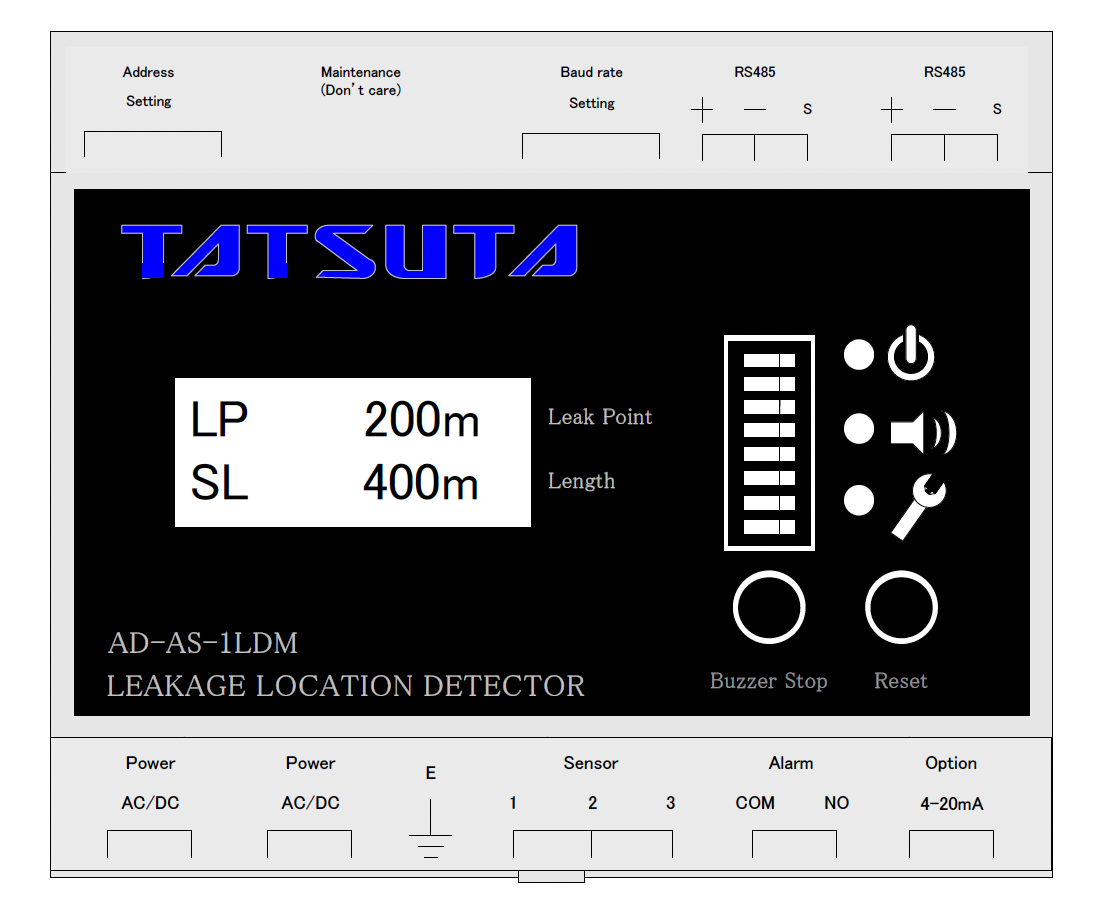Click the "Baud rate" label text
This screenshot has width=1102, height=904.
pos(591,72)
